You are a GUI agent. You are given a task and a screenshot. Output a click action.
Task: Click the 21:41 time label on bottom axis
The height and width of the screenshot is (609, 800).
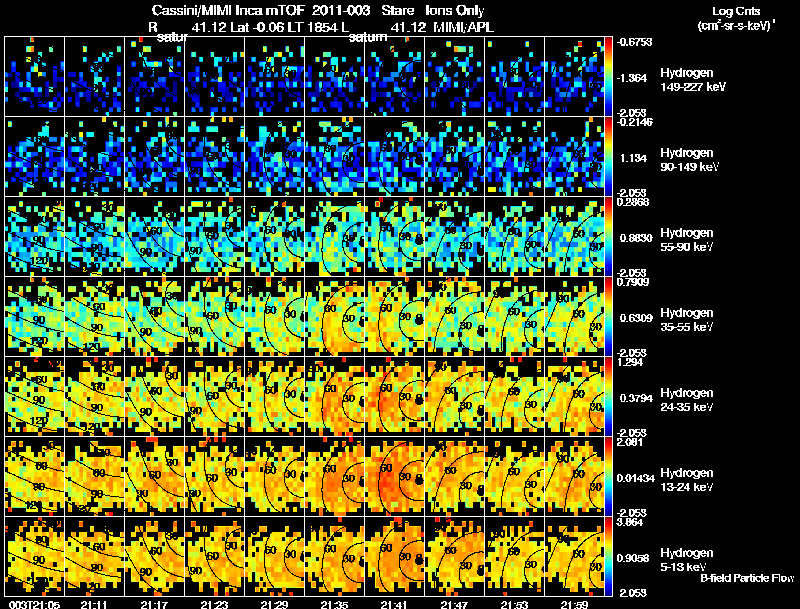point(394,605)
